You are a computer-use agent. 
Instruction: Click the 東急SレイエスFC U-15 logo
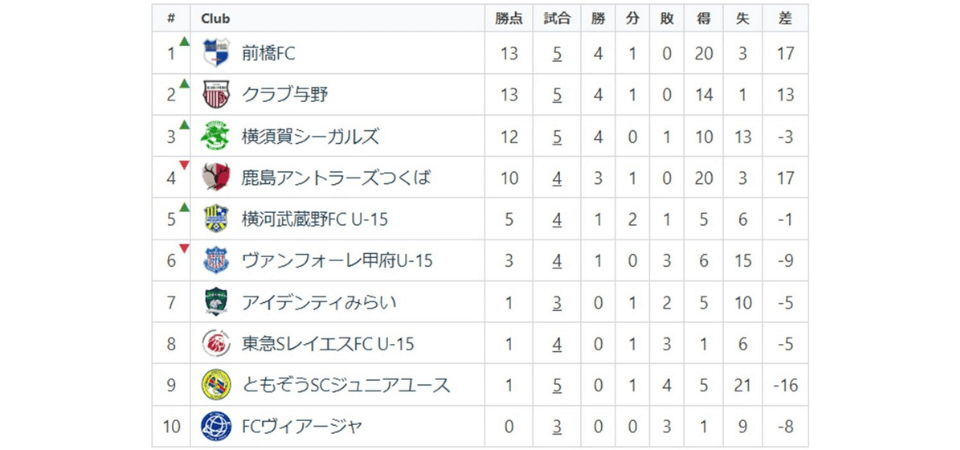216,344
